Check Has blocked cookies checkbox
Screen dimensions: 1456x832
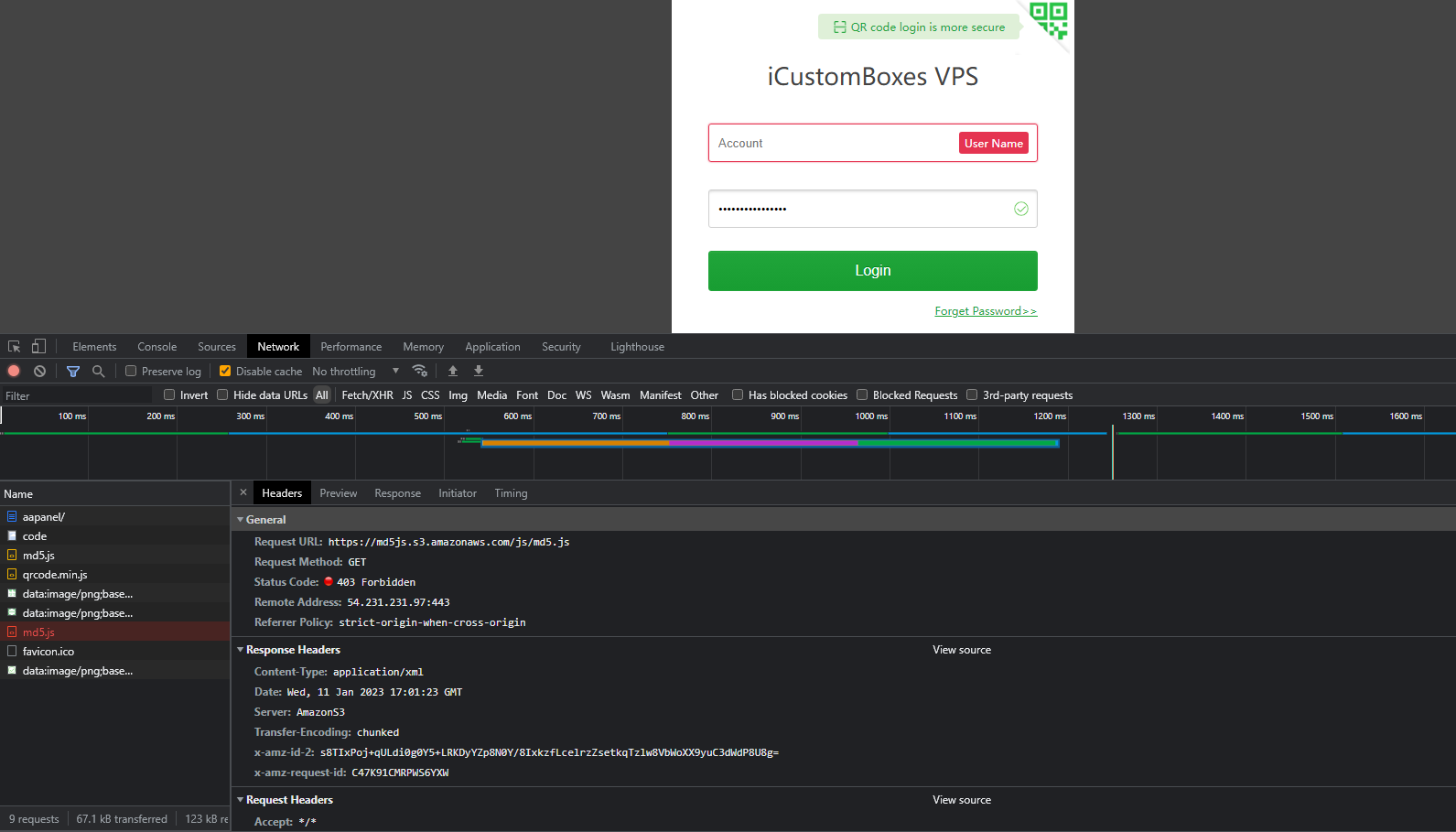738,394
